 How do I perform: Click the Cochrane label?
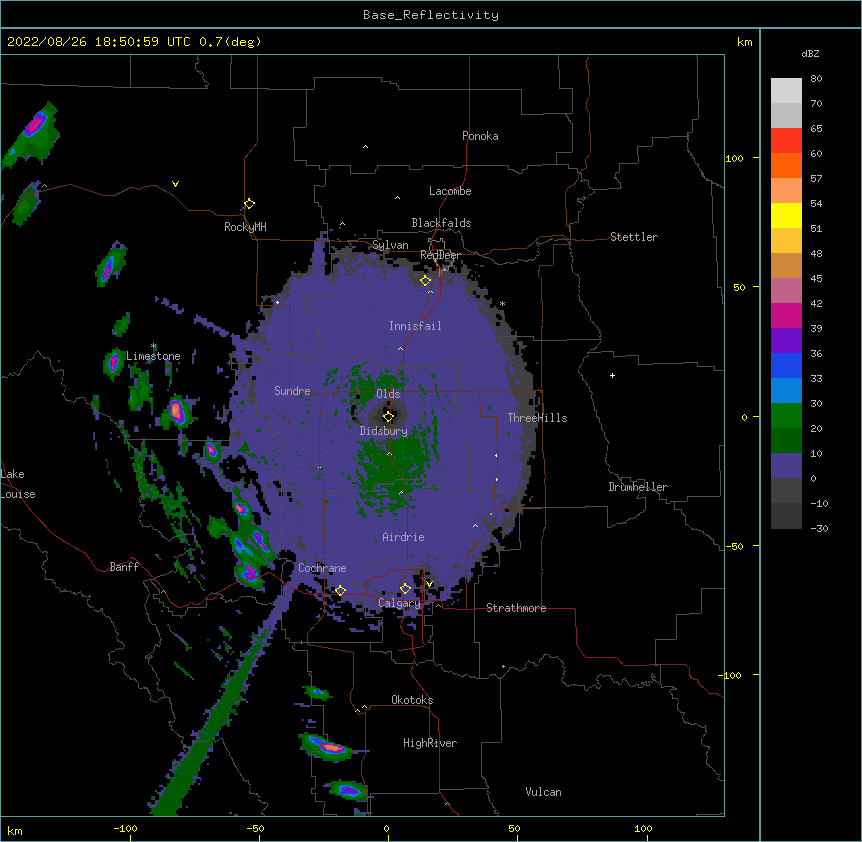pyautogui.click(x=322, y=568)
